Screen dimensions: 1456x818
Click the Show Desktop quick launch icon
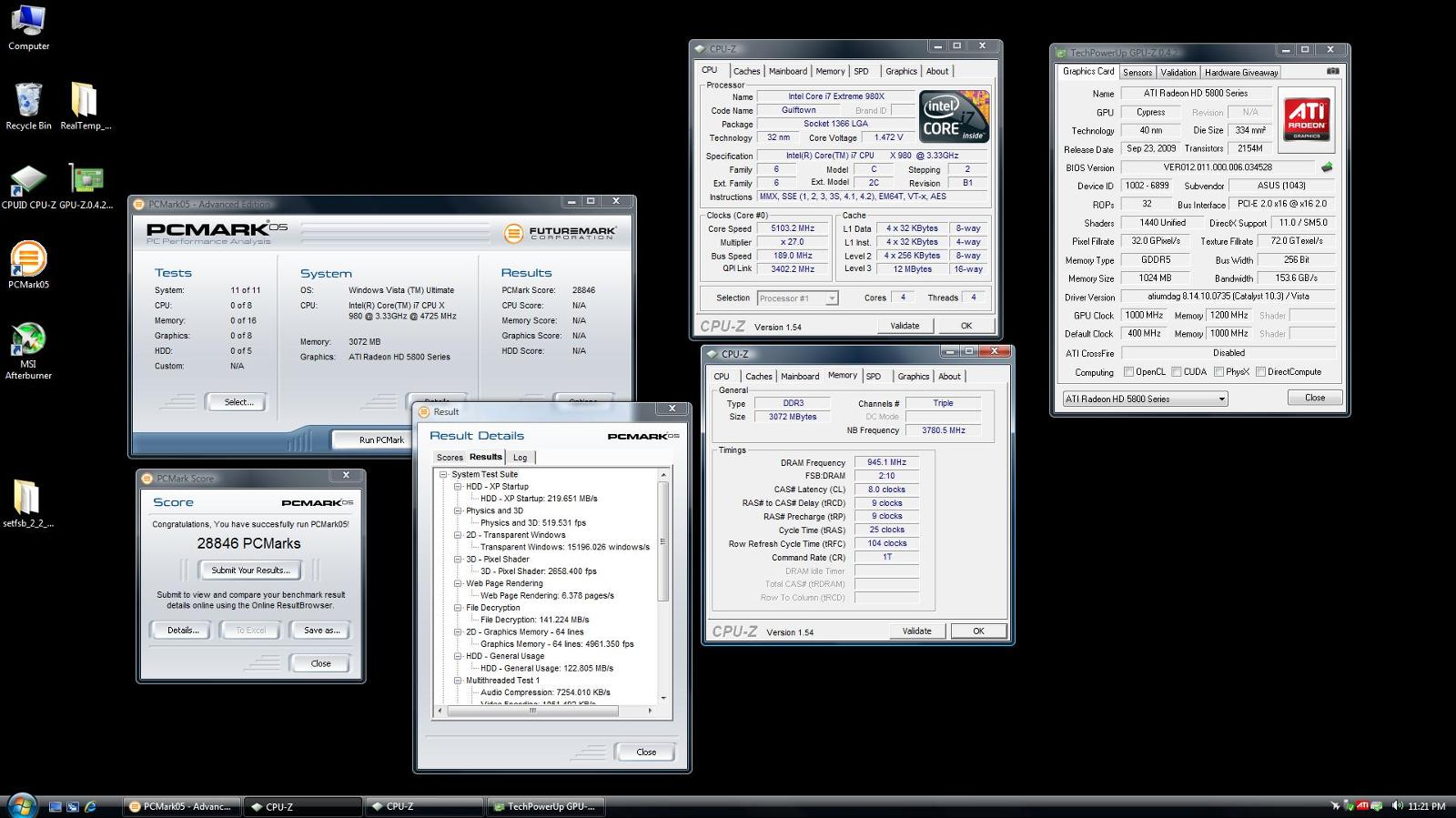click(x=56, y=806)
